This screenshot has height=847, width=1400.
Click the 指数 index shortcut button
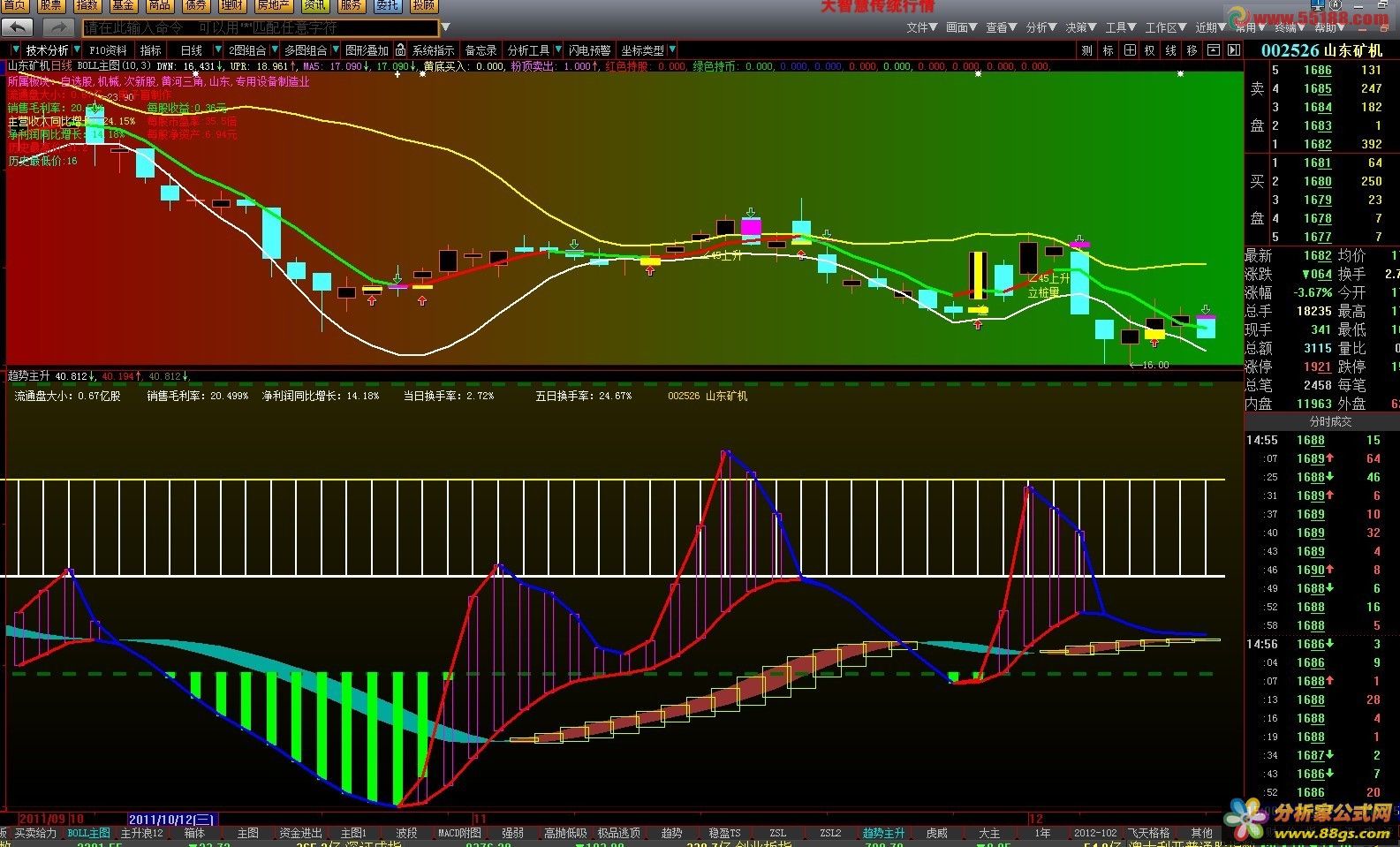[x=87, y=5]
